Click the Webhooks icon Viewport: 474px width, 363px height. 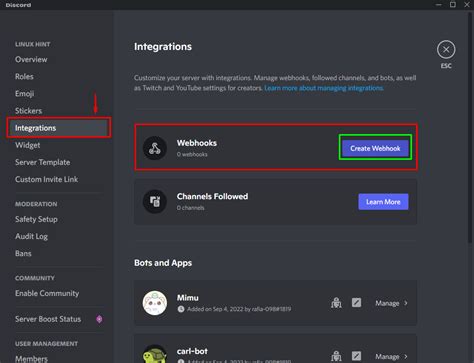(155, 148)
